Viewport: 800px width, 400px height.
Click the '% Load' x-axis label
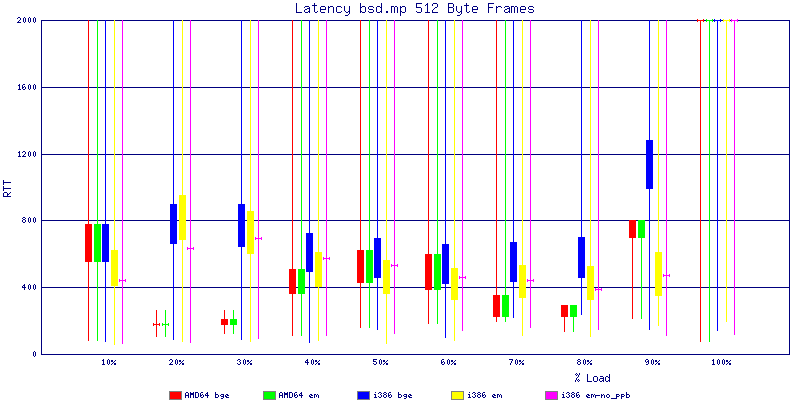coord(592,378)
